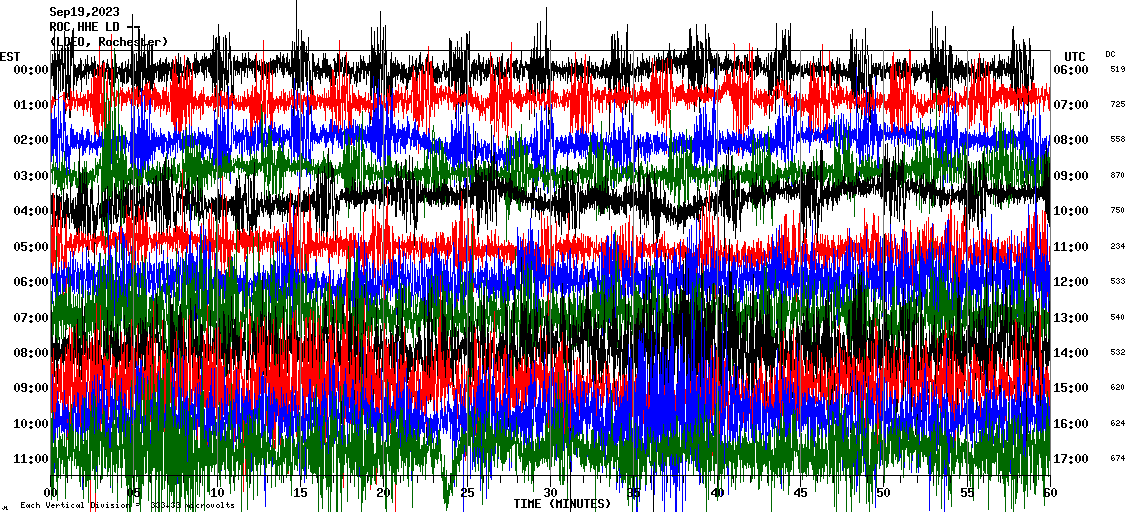Click the DC value 533

[x=1118, y=282]
